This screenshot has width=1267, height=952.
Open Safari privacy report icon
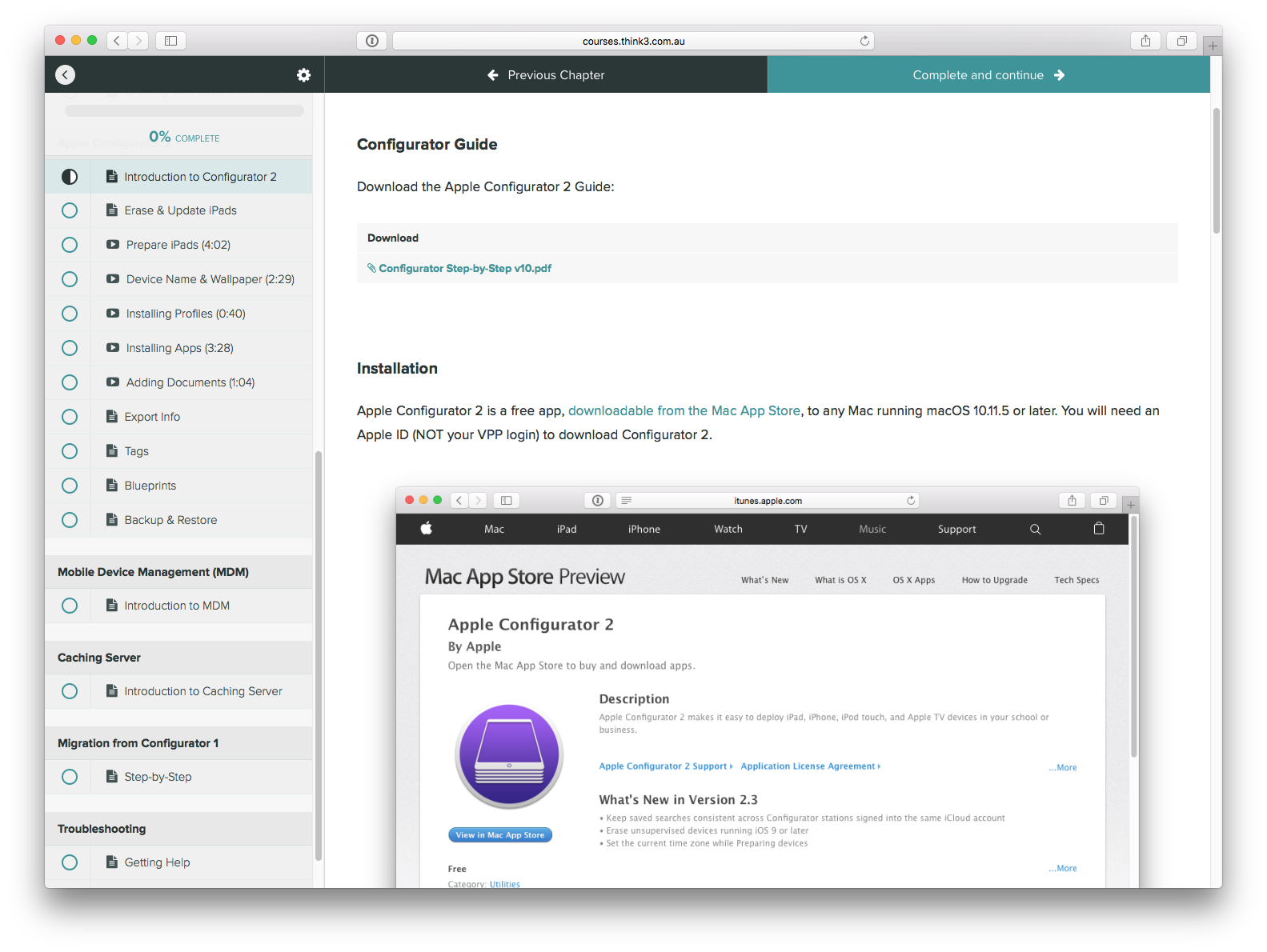(x=372, y=41)
